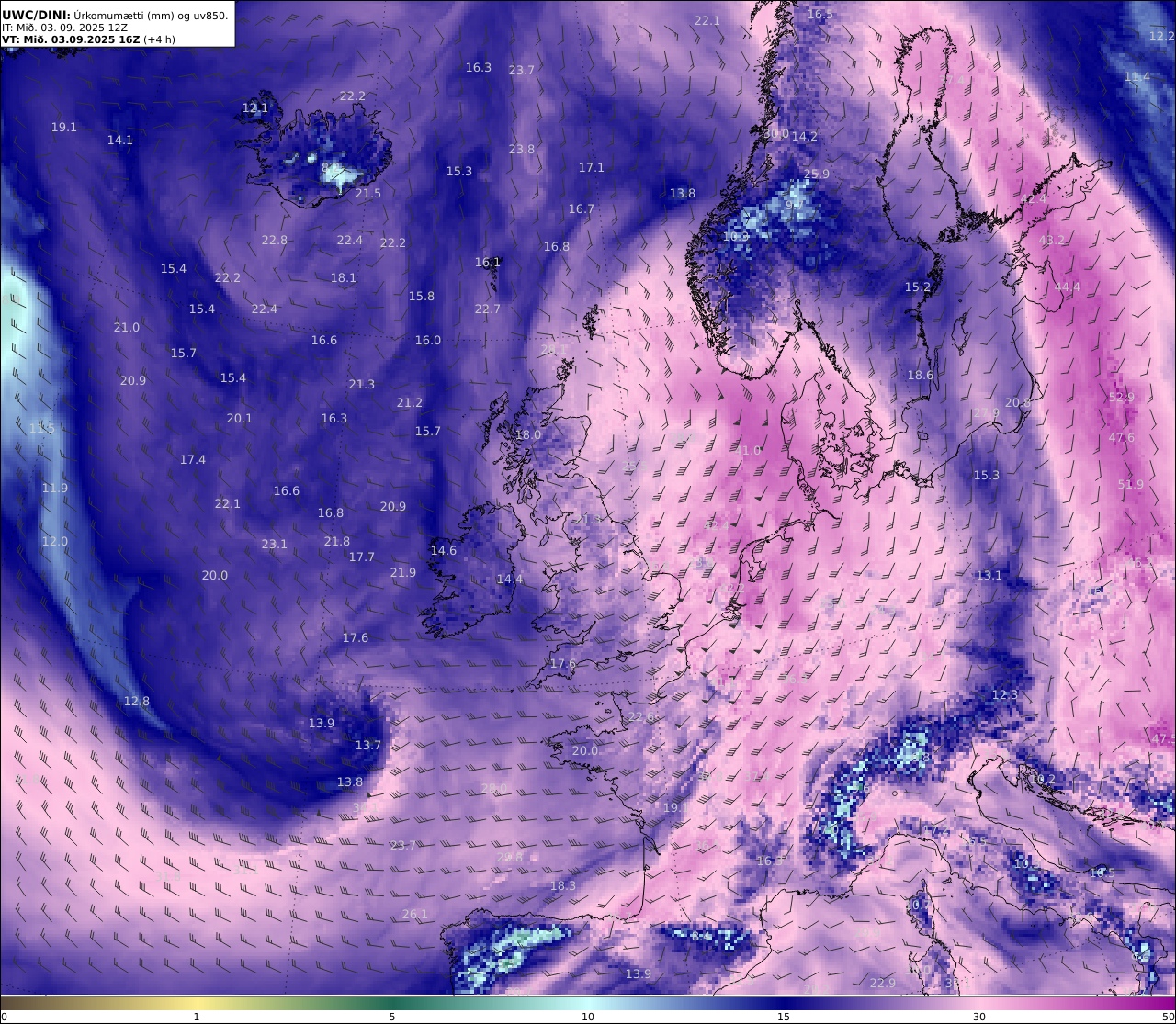The height and width of the screenshot is (1024, 1176).
Task: Click the colorbar tick label '5'
Action: coord(392,1017)
